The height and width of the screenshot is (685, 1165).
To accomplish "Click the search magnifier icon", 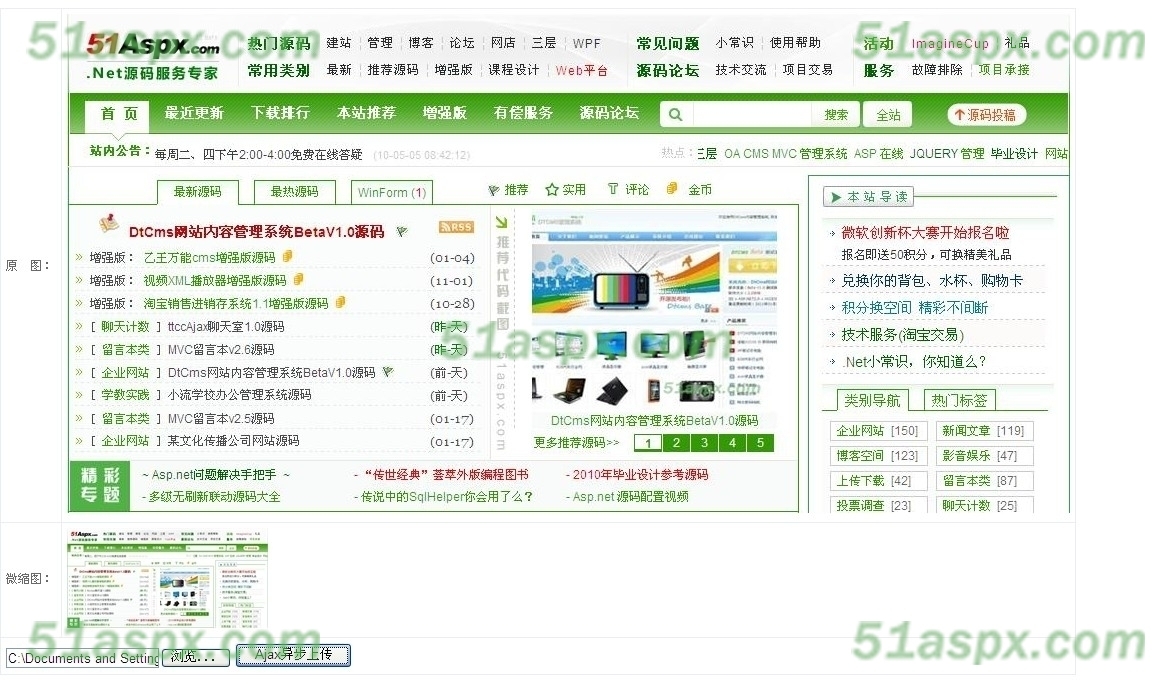I will pyautogui.click(x=675, y=114).
